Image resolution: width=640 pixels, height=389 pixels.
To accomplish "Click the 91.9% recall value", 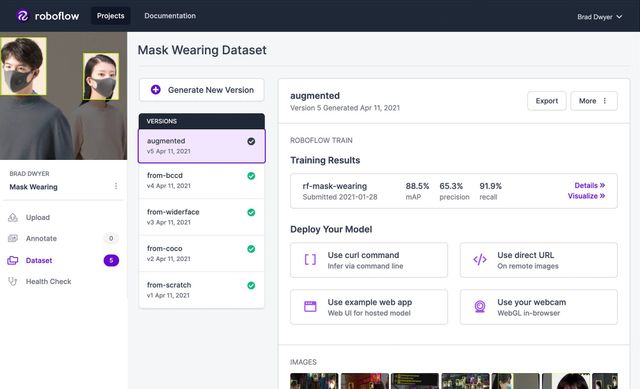I will point(490,186).
